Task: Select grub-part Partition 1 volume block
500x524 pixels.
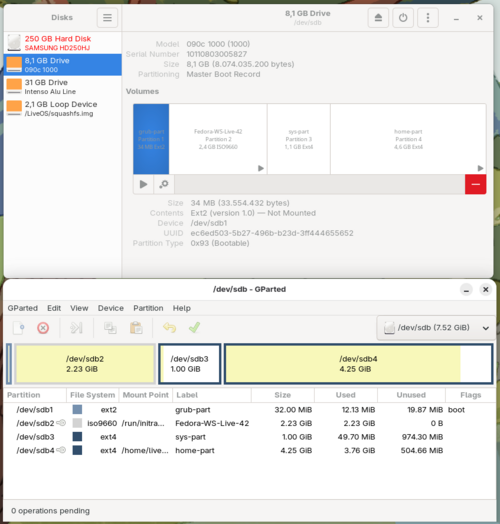Action: pyautogui.click(x=151, y=139)
